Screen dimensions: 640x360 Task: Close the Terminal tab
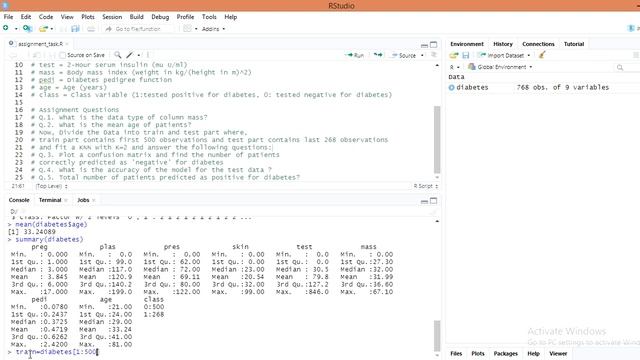click(x=66, y=200)
